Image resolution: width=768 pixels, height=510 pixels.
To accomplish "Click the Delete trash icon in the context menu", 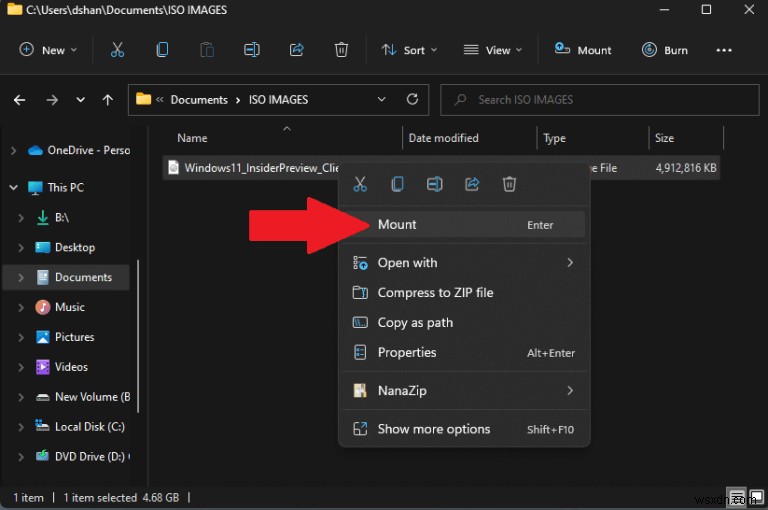I will tap(509, 184).
